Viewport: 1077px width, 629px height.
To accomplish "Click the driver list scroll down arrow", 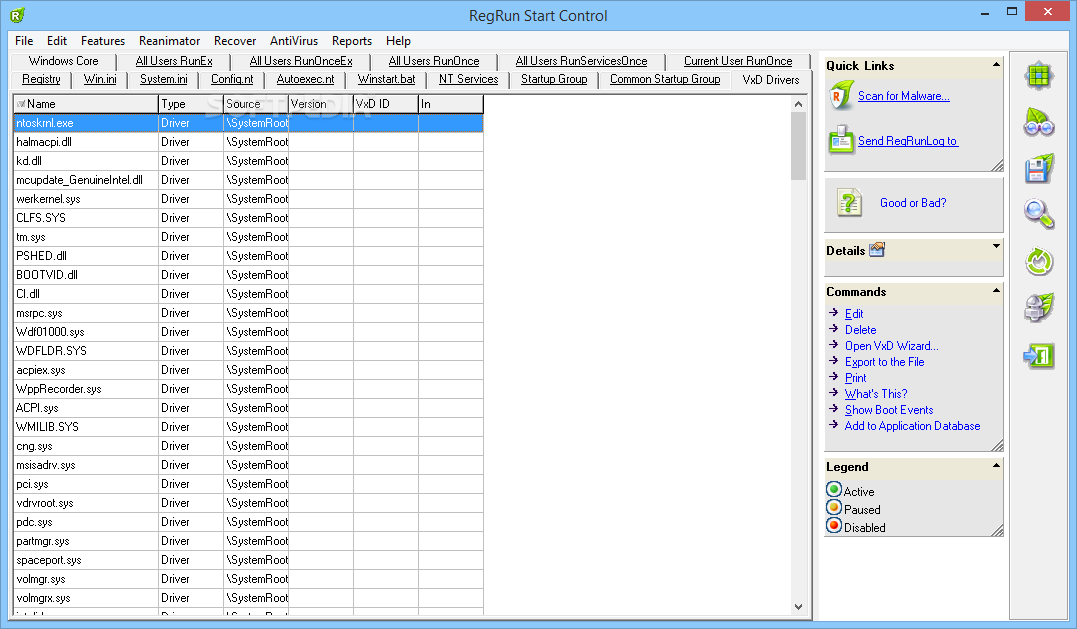I will (798, 606).
